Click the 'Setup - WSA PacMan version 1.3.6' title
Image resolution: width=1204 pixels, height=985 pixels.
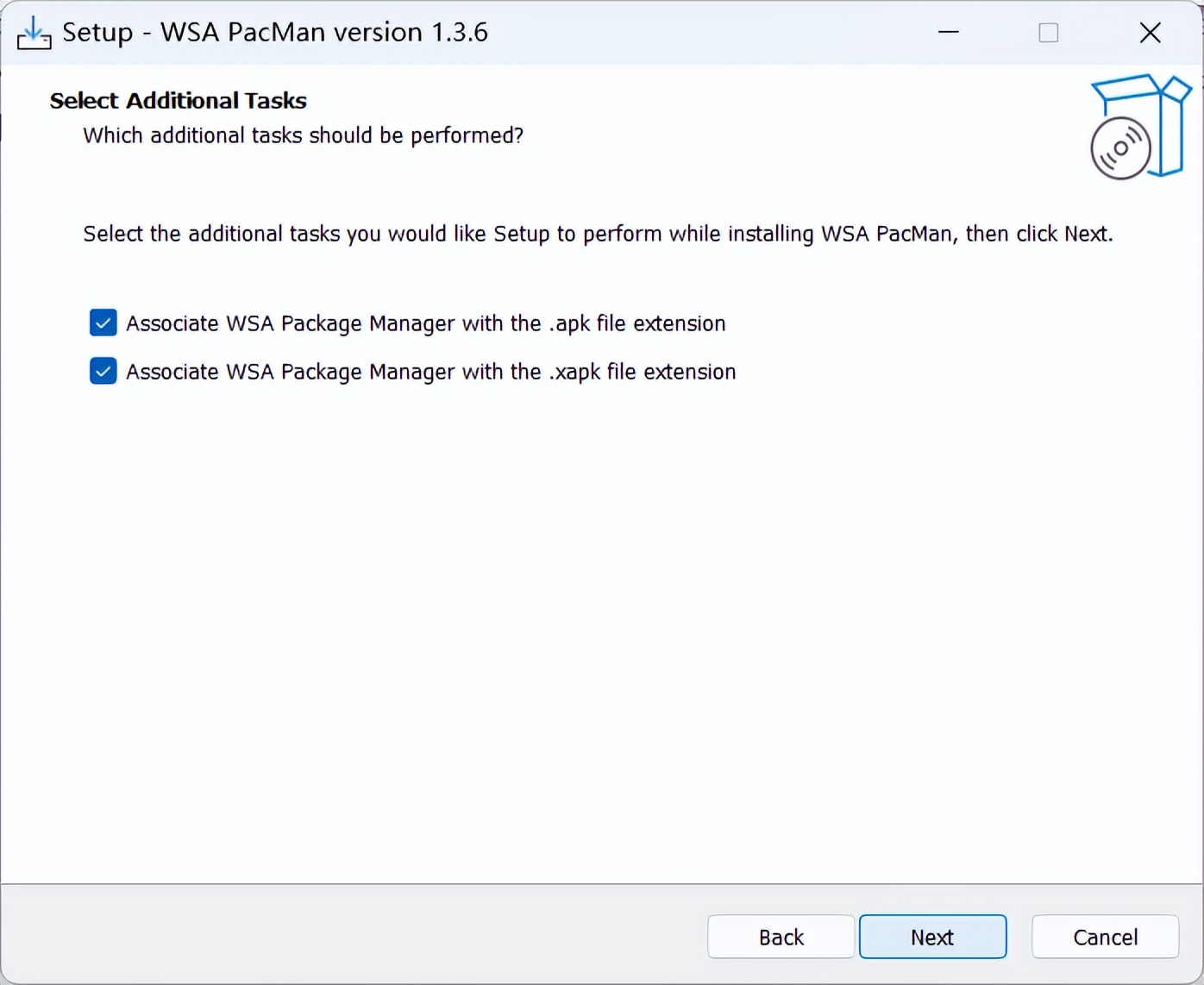coord(275,33)
